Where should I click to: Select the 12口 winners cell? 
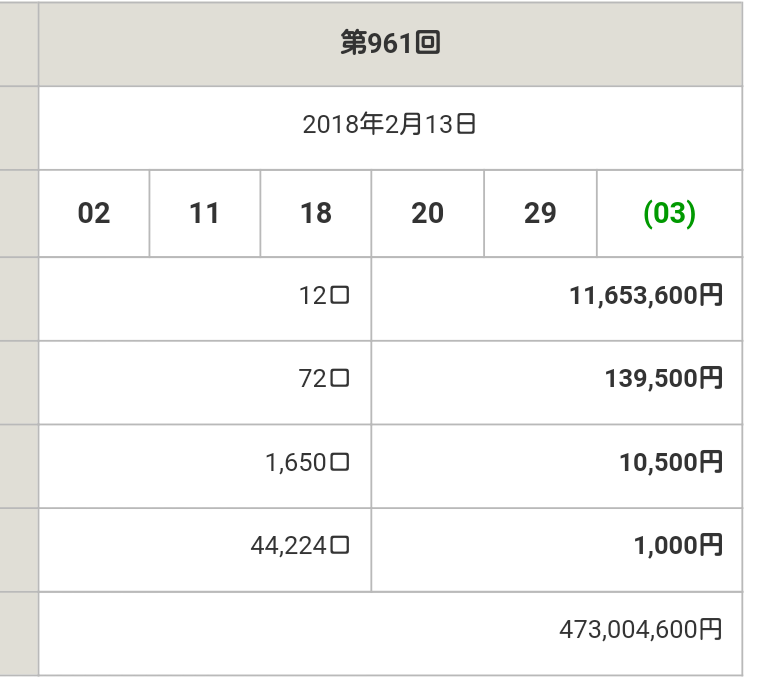[x=205, y=298]
